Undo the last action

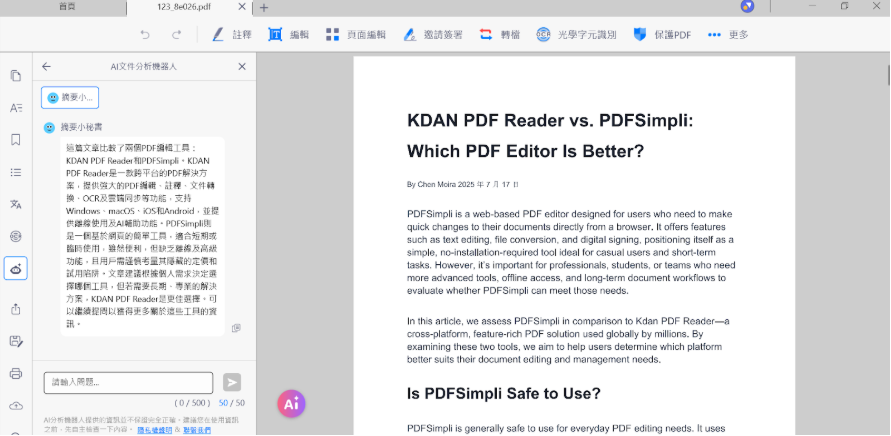pos(145,35)
